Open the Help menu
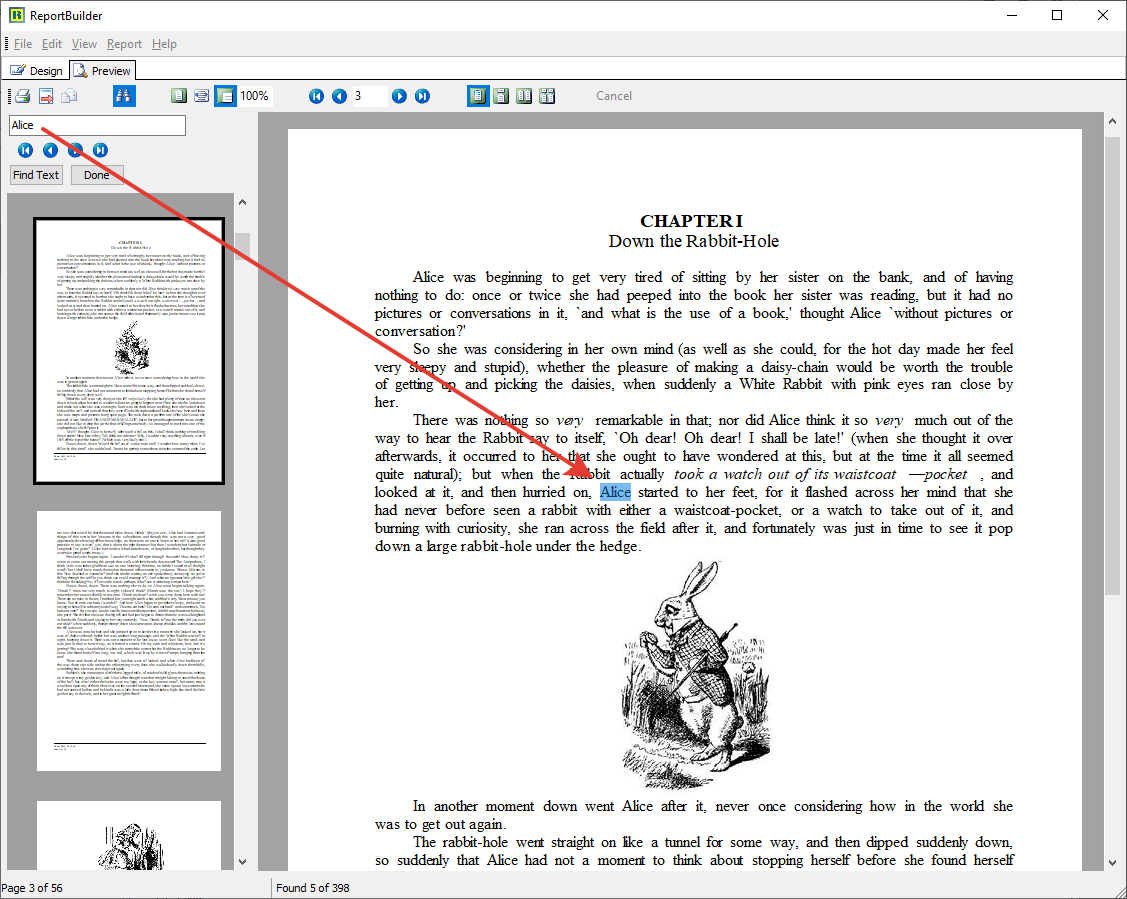Image resolution: width=1127 pixels, height=899 pixels. [164, 44]
